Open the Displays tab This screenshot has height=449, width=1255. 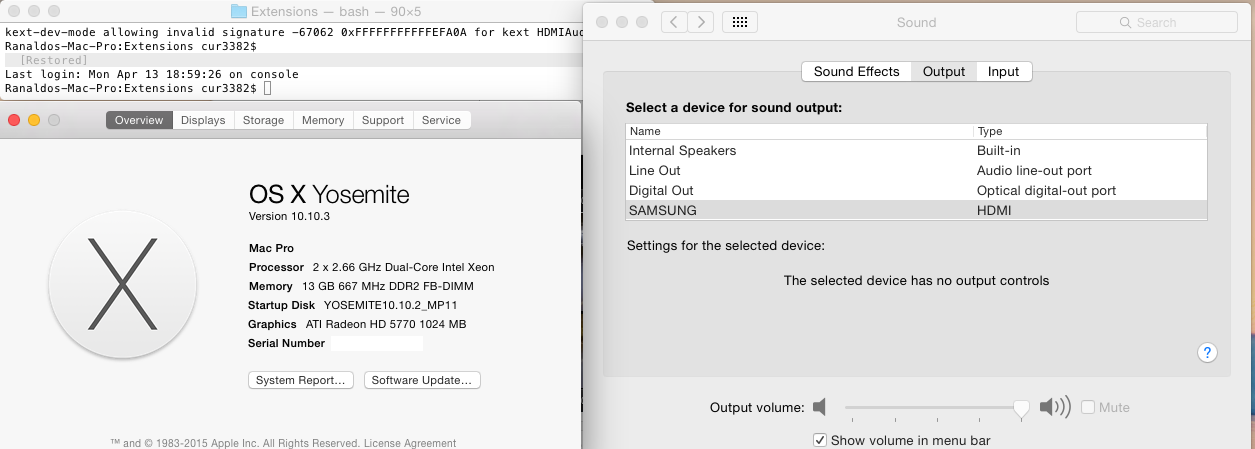pos(203,120)
